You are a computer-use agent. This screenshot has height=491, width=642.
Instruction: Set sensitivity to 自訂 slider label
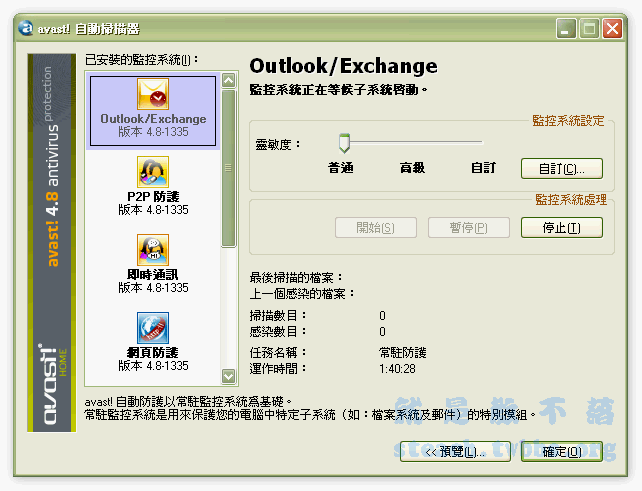point(484,168)
